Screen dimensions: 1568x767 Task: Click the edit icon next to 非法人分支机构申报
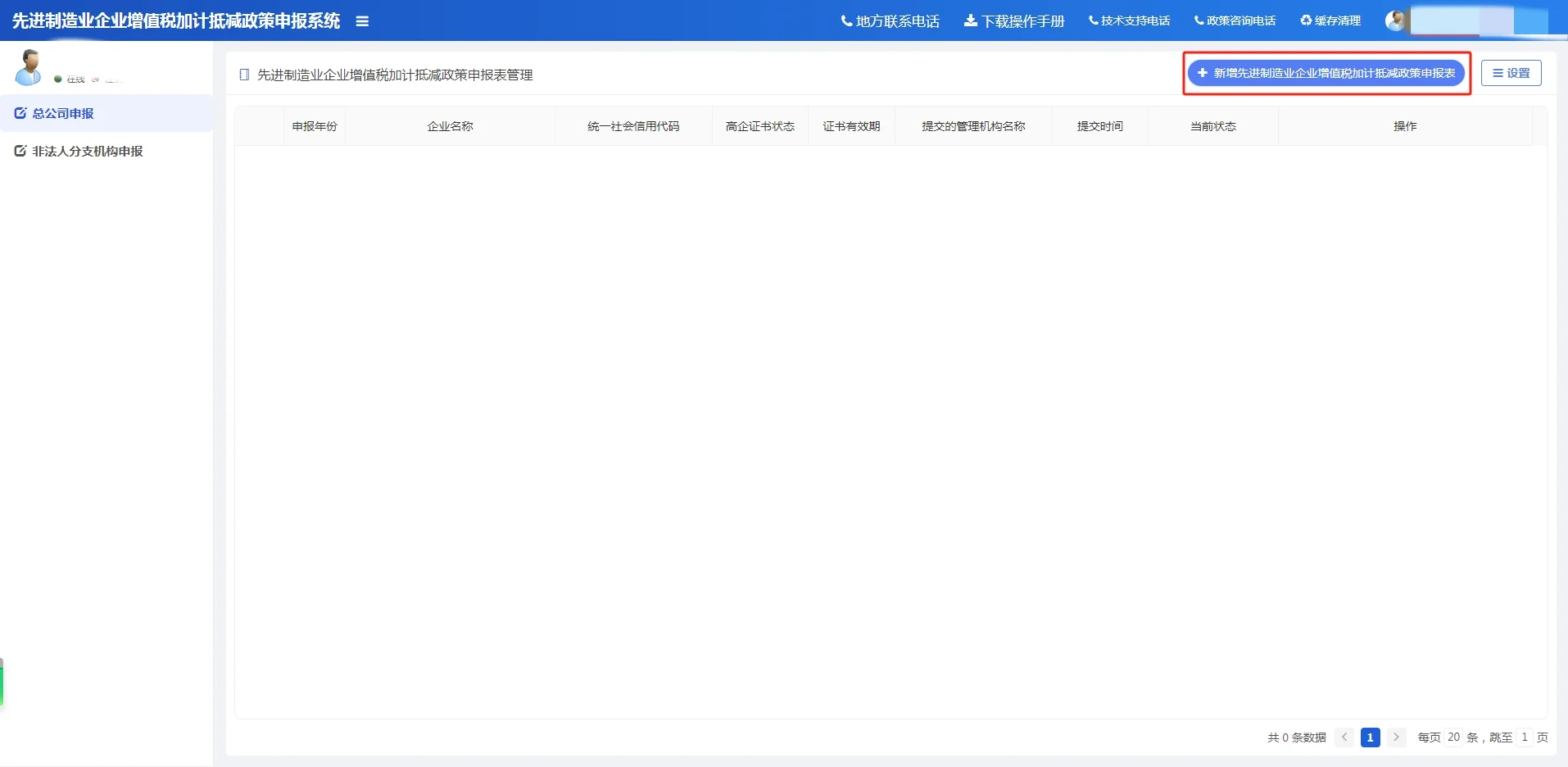[20, 152]
